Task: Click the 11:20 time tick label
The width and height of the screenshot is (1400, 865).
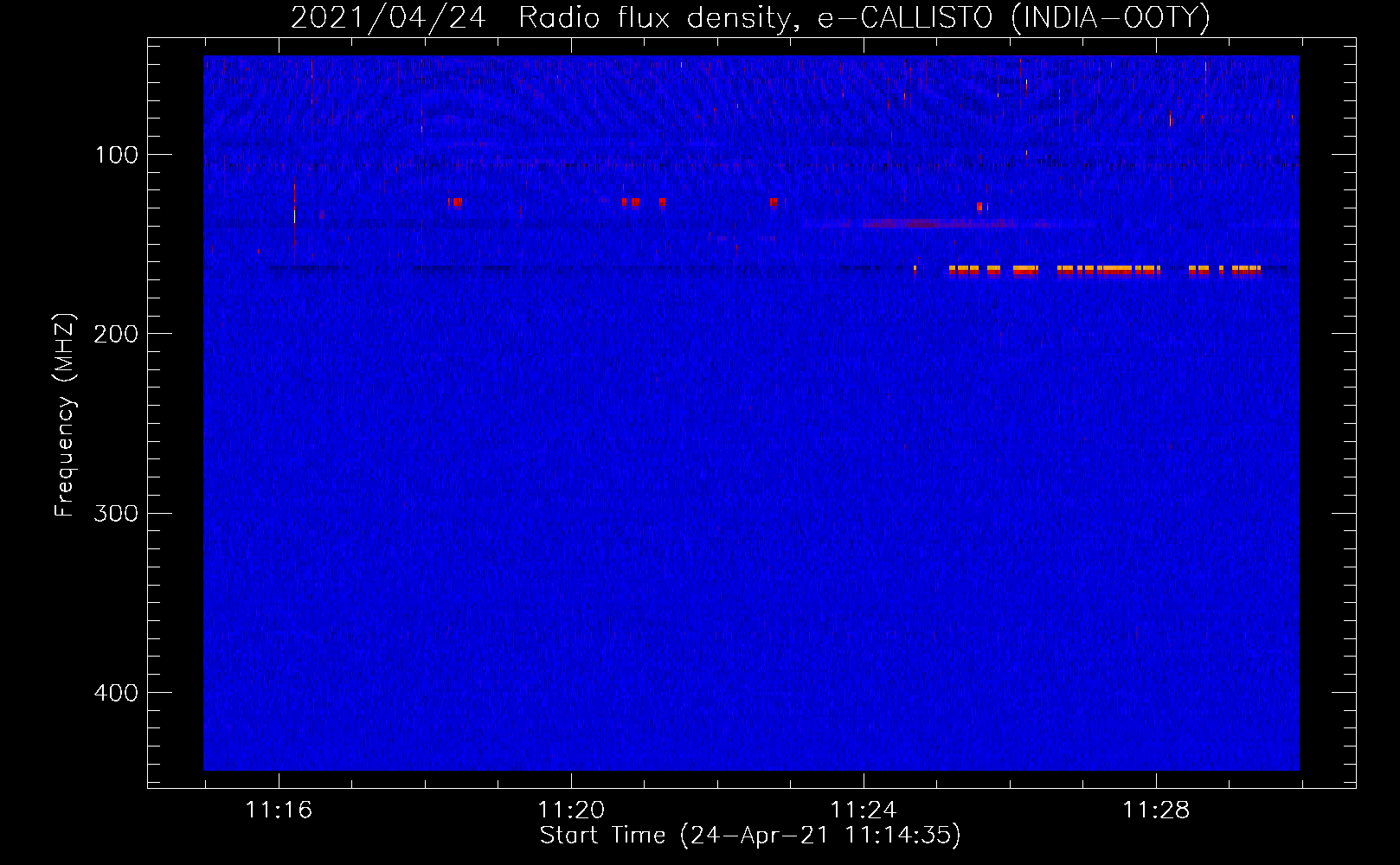Action: 571,811
